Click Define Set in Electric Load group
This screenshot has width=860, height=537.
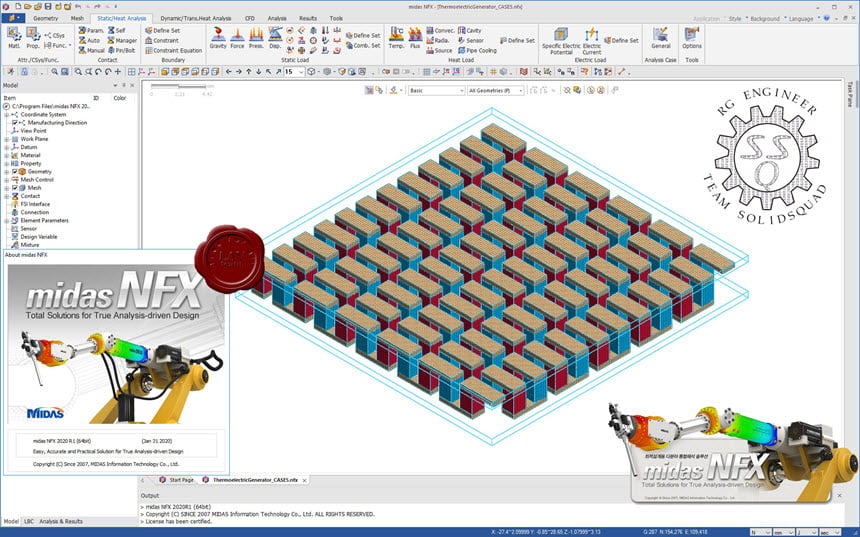(621, 41)
